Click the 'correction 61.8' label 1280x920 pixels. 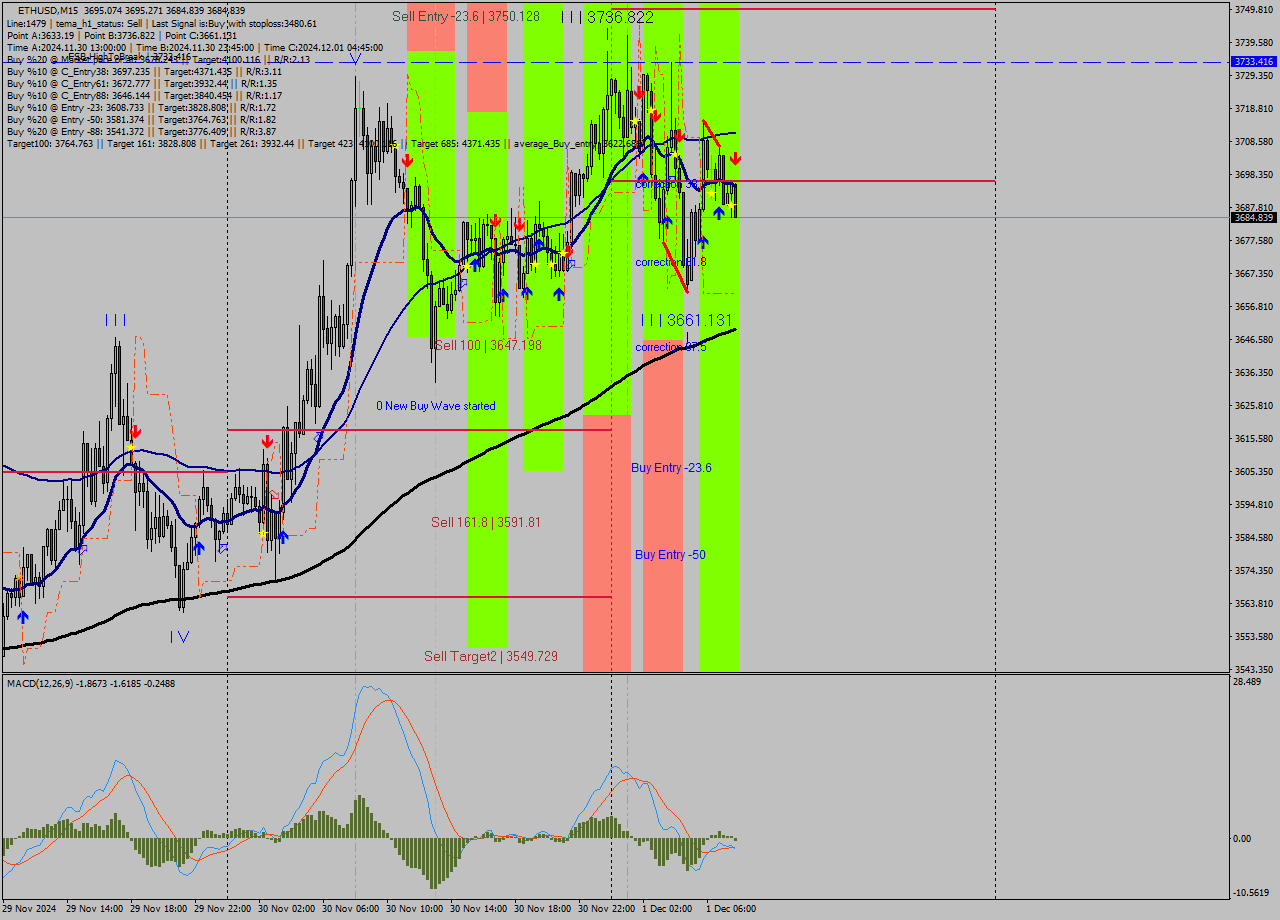pyautogui.click(x=671, y=262)
